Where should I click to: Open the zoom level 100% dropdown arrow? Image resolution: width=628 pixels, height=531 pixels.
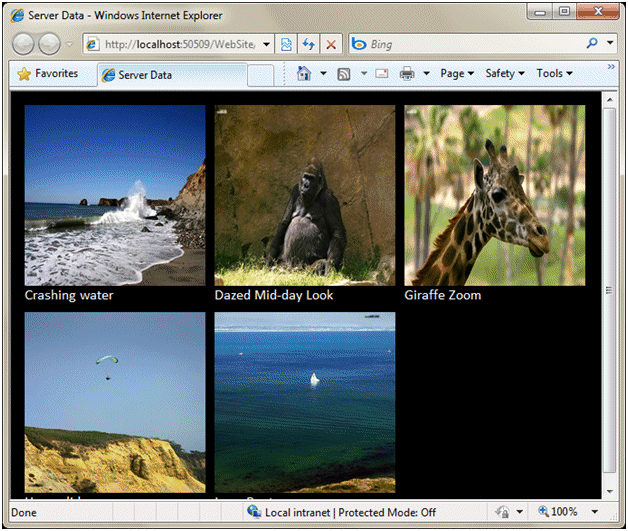click(595, 512)
